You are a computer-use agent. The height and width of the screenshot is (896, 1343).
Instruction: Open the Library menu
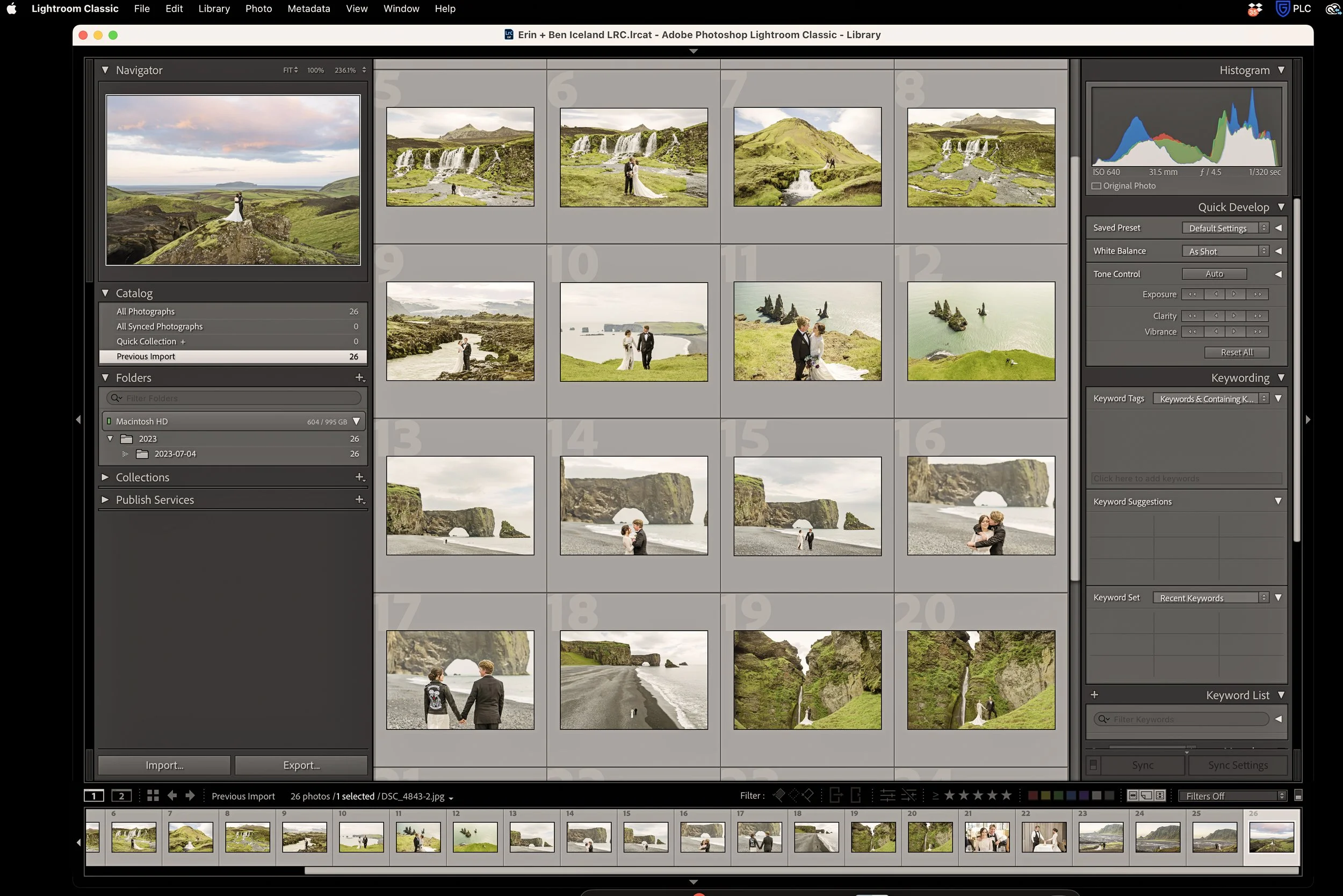(214, 9)
